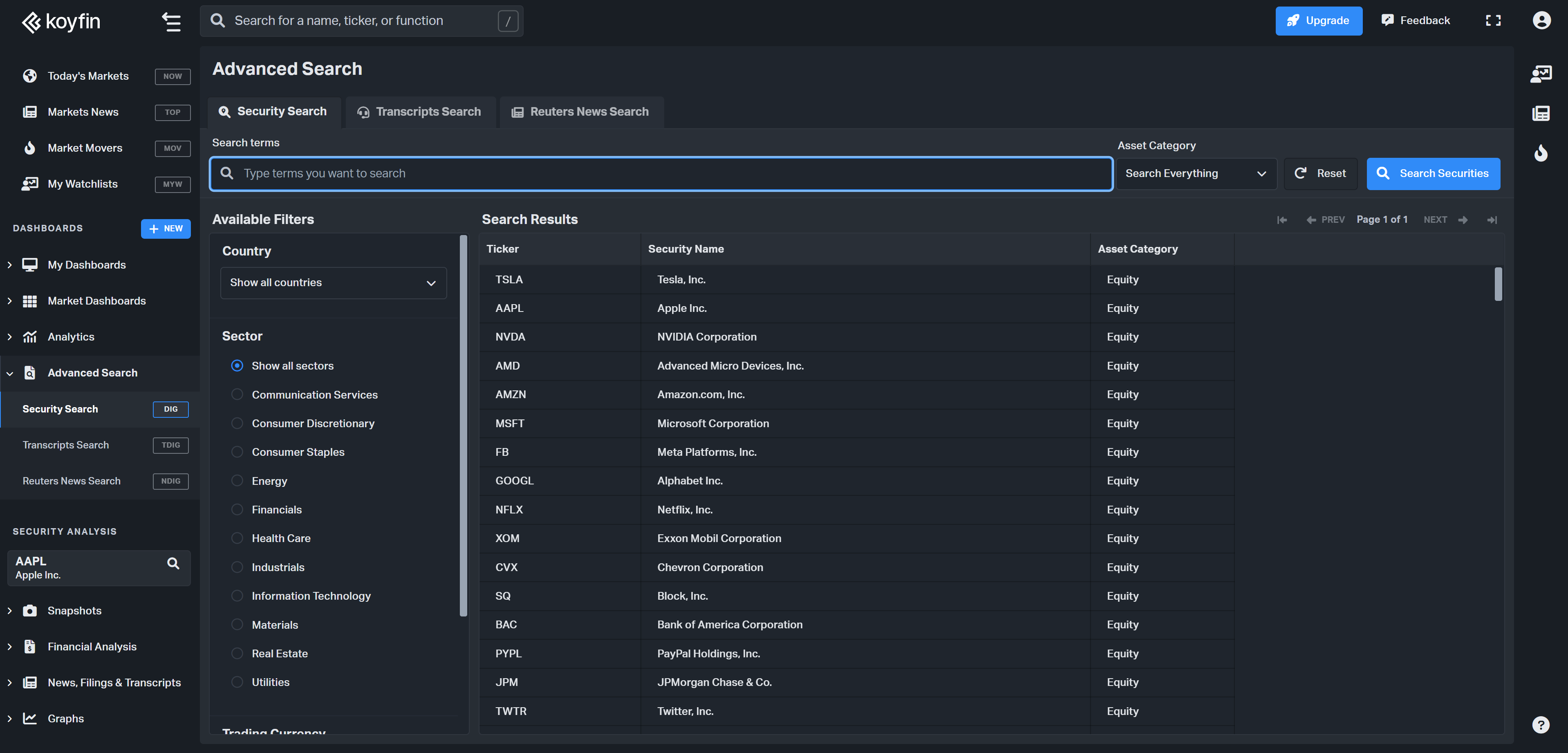Open Reuters News Search sidebar item
Image resolution: width=1568 pixels, height=753 pixels.
pos(100,481)
